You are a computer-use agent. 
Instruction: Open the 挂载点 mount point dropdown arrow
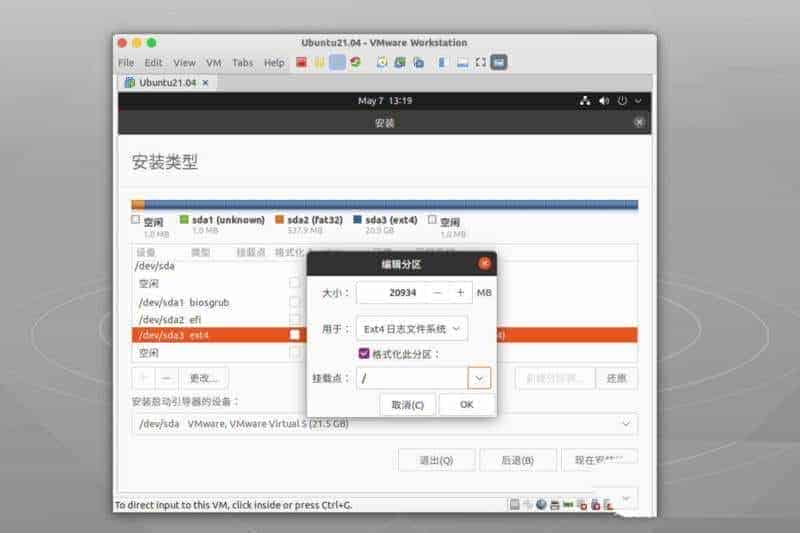click(479, 378)
